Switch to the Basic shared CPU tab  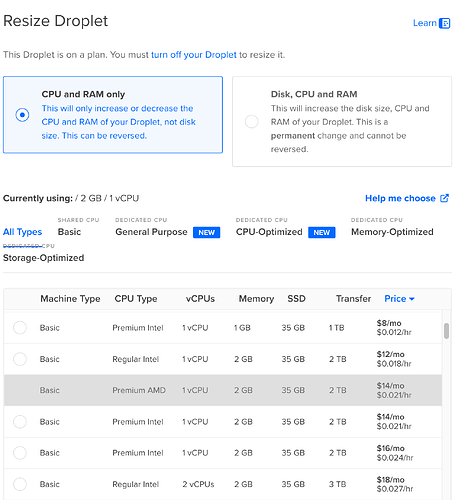[69, 232]
